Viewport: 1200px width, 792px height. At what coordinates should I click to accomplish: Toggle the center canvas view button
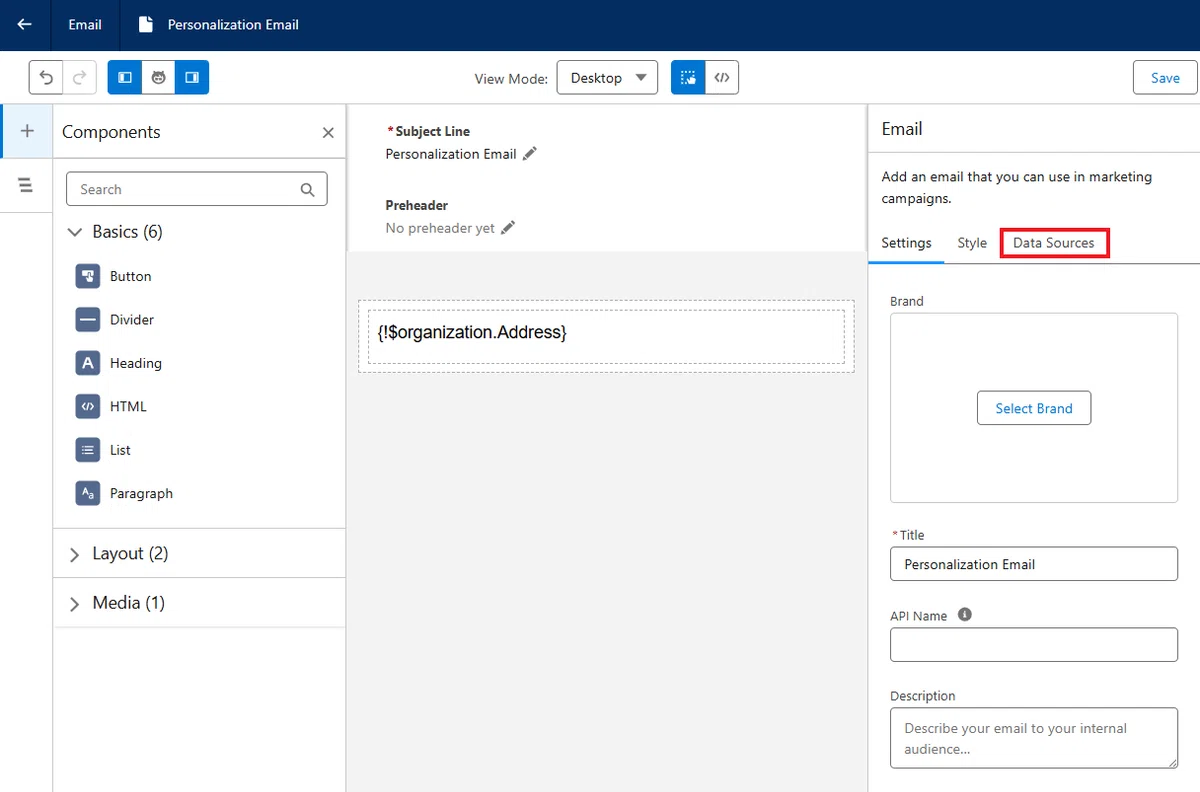(158, 77)
